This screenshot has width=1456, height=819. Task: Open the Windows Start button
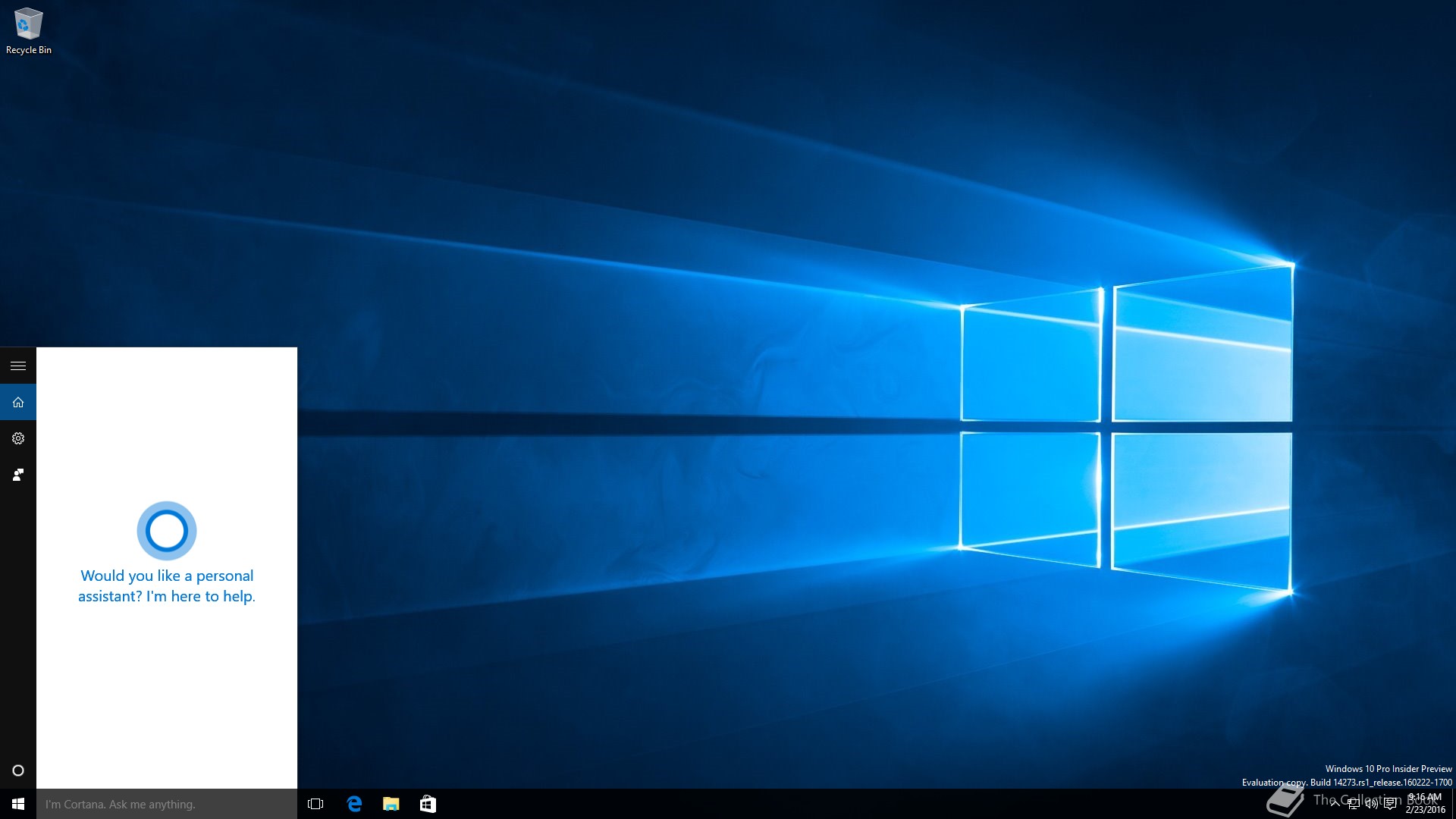click(18, 804)
